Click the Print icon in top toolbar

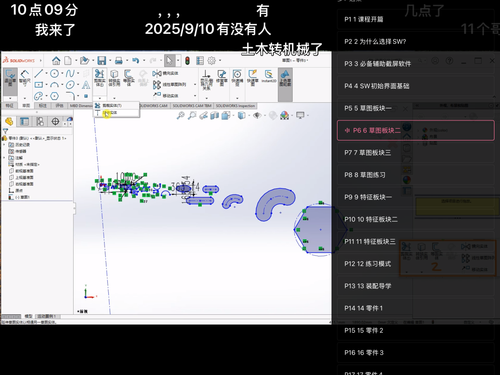119,61
